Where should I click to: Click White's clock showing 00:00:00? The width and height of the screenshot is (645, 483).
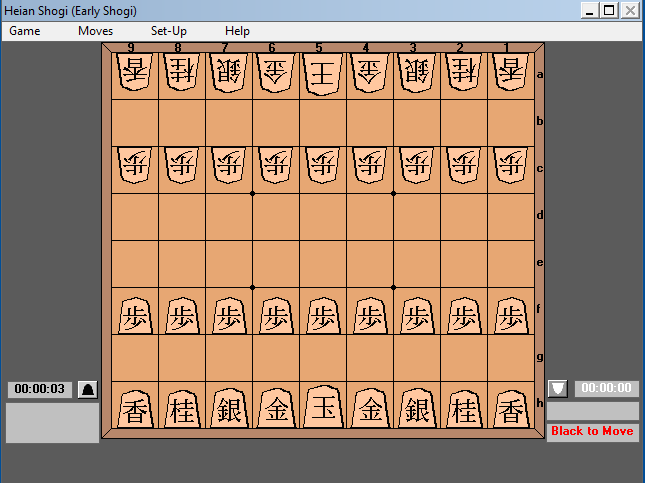tap(606, 388)
